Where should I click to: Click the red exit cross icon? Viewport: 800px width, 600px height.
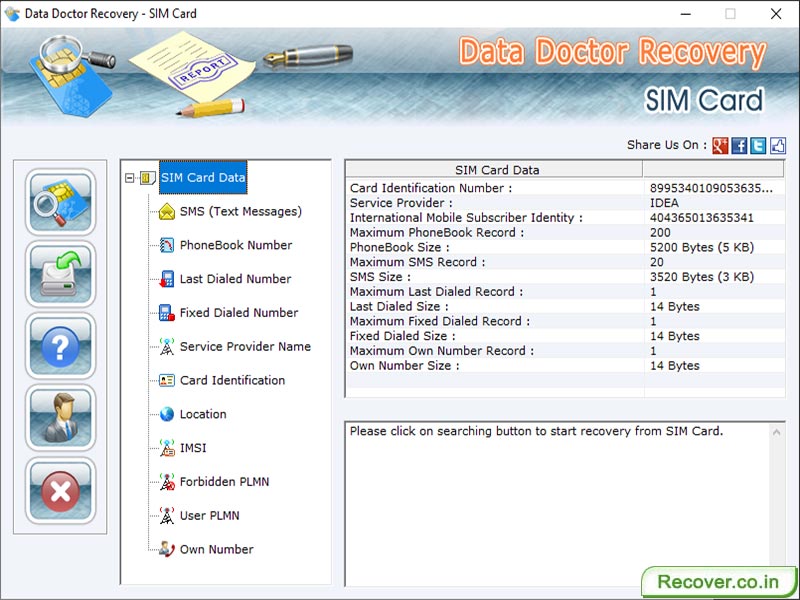(60, 491)
